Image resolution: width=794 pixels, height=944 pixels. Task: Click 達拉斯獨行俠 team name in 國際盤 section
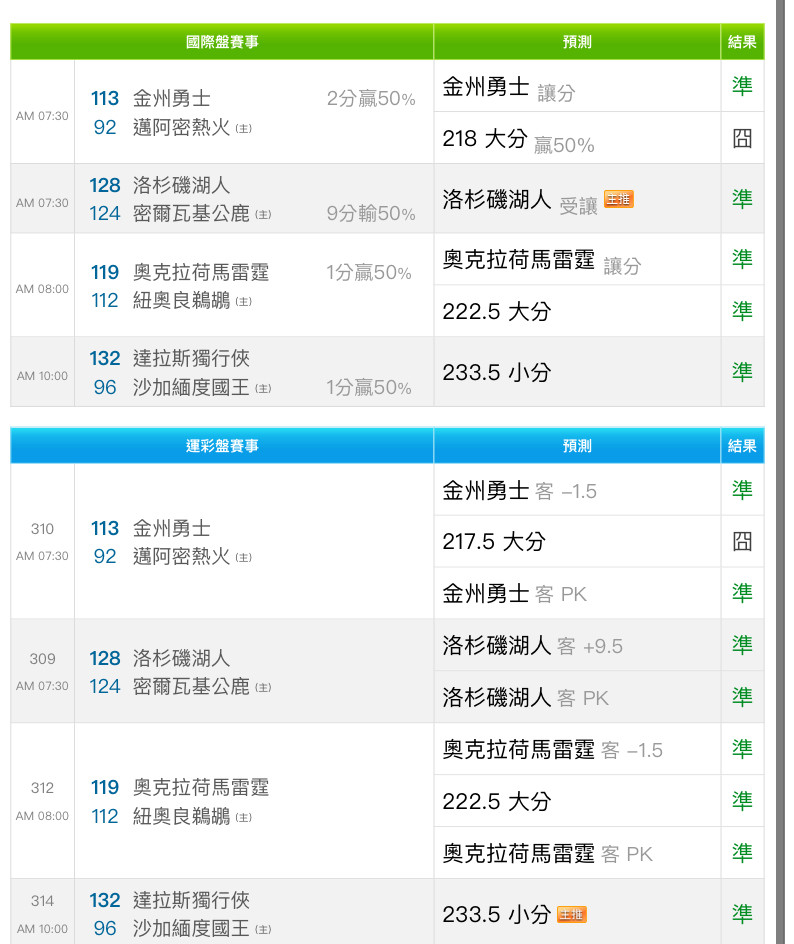click(191, 359)
